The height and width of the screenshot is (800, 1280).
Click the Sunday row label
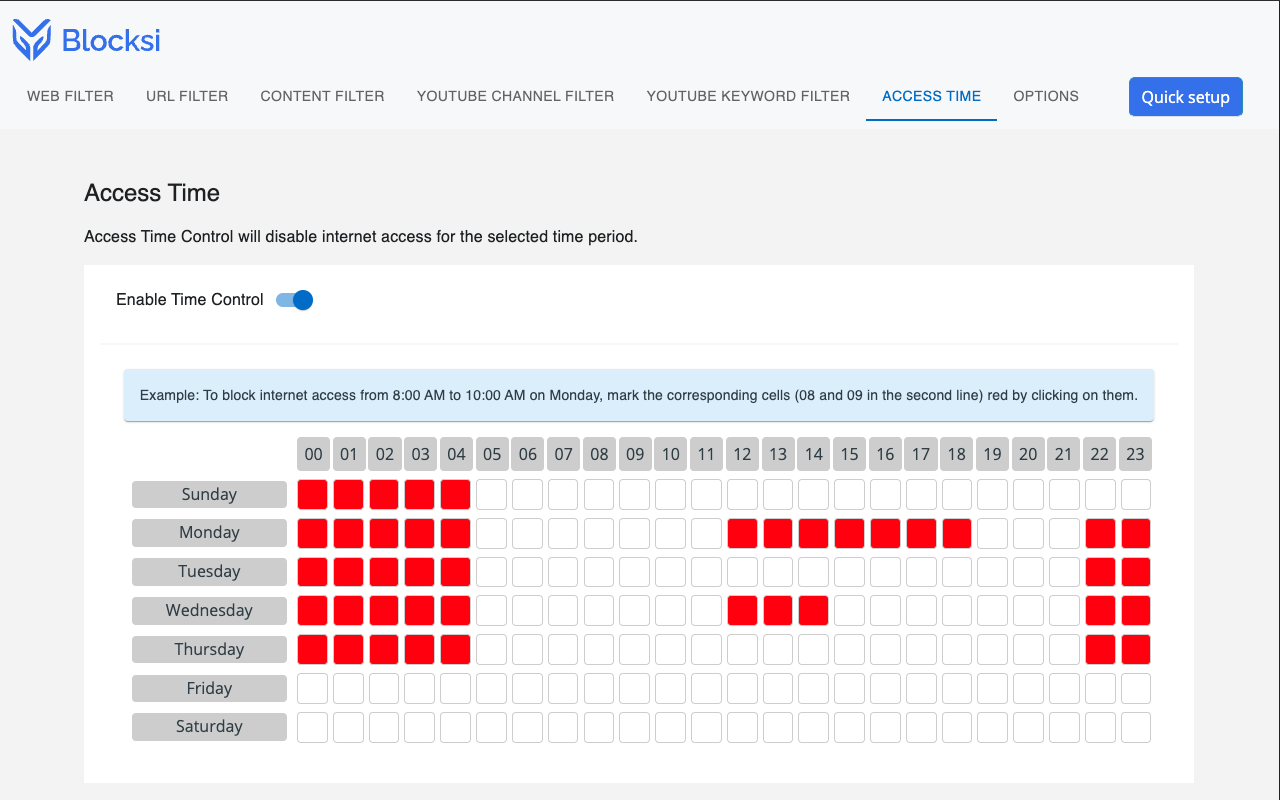[x=209, y=494]
